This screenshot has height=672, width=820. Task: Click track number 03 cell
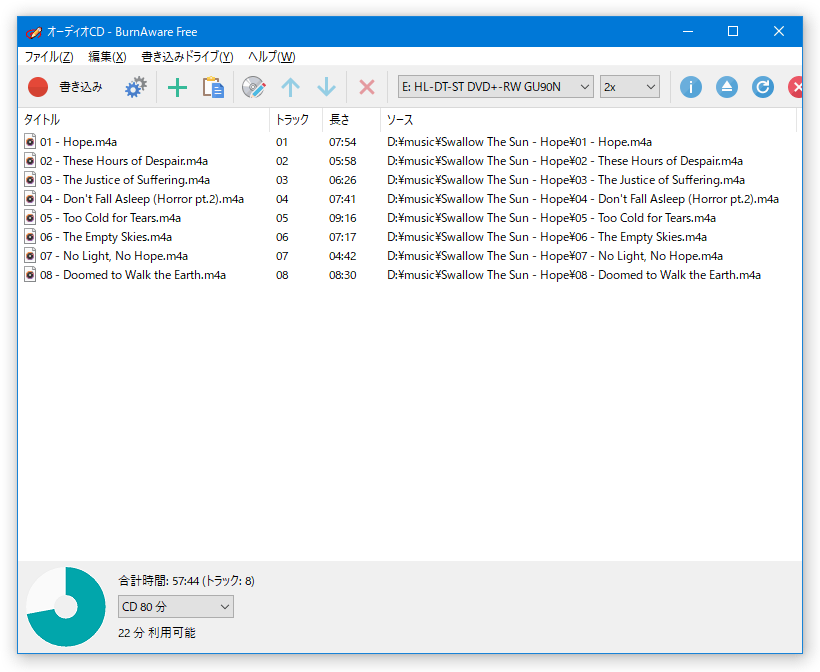(x=282, y=180)
